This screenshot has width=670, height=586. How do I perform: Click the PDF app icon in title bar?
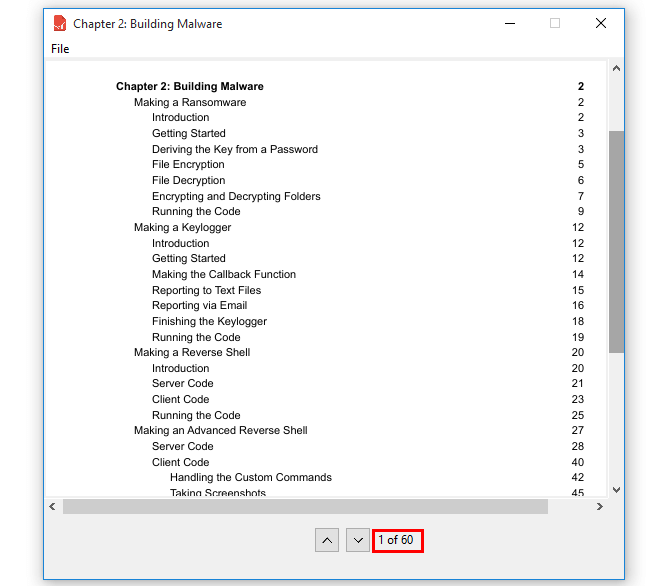(x=60, y=23)
